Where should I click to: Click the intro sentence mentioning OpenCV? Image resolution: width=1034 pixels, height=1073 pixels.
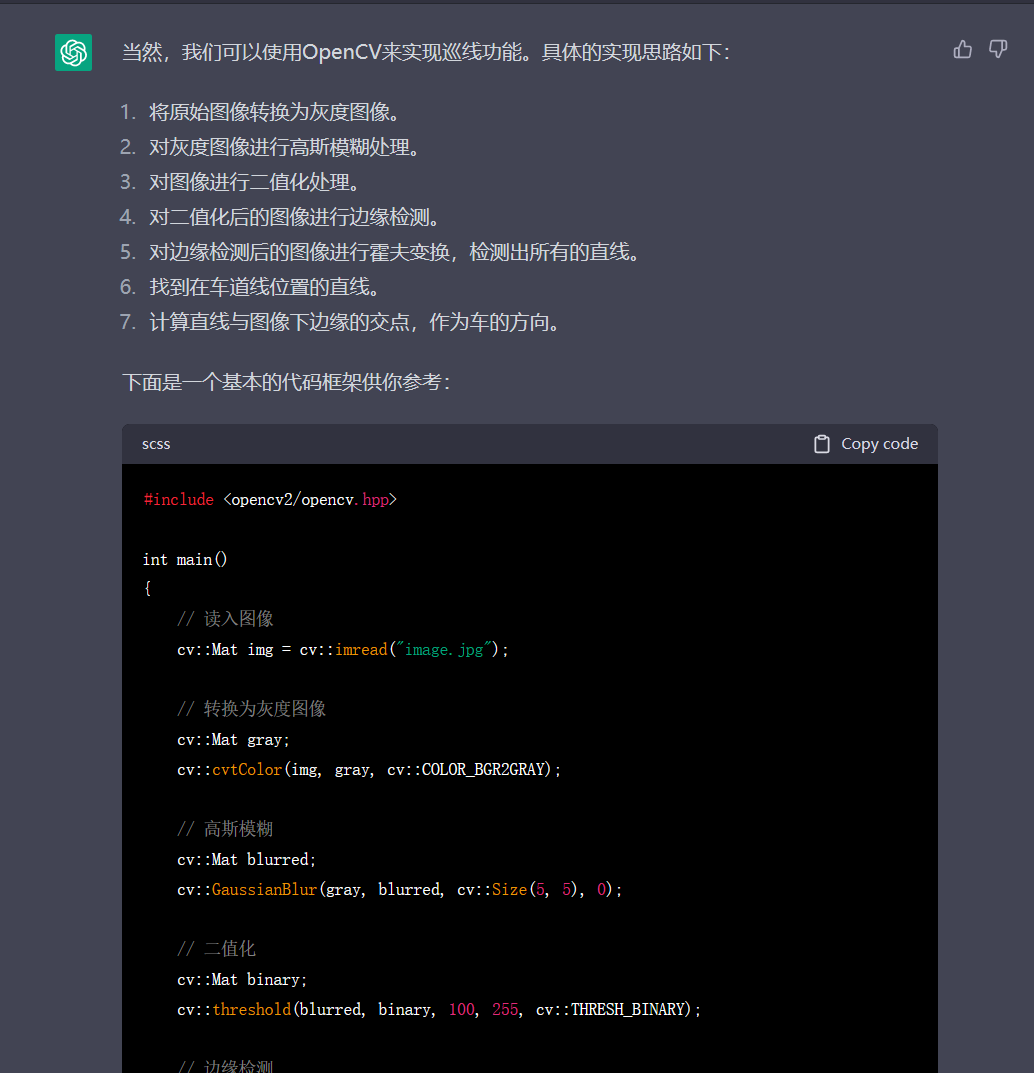pyautogui.click(x=426, y=52)
